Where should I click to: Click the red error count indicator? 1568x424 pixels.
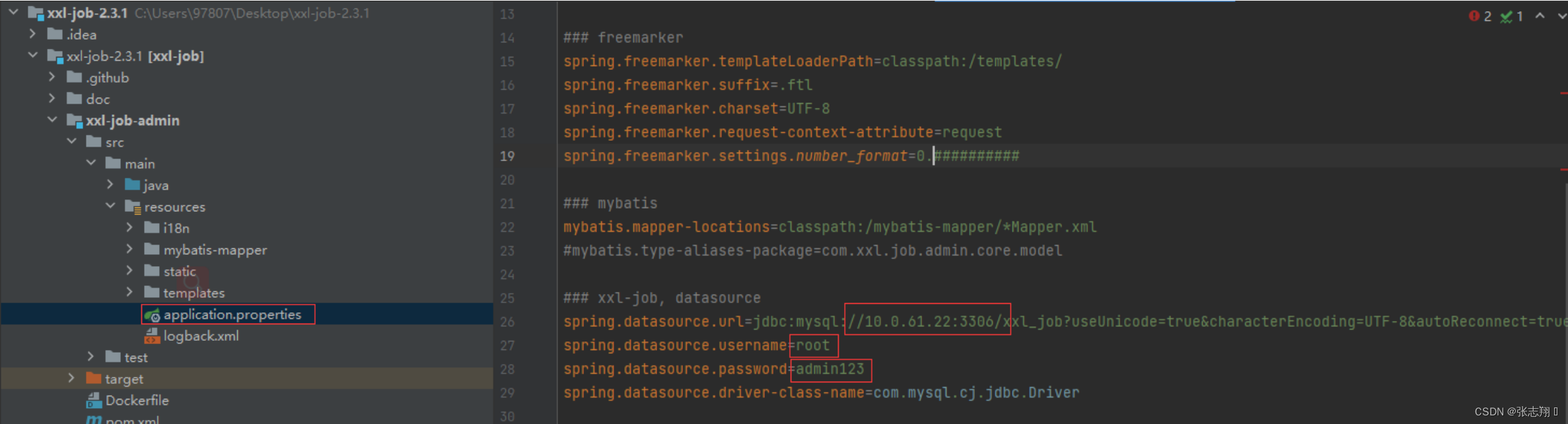click(x=1480, y=16)
